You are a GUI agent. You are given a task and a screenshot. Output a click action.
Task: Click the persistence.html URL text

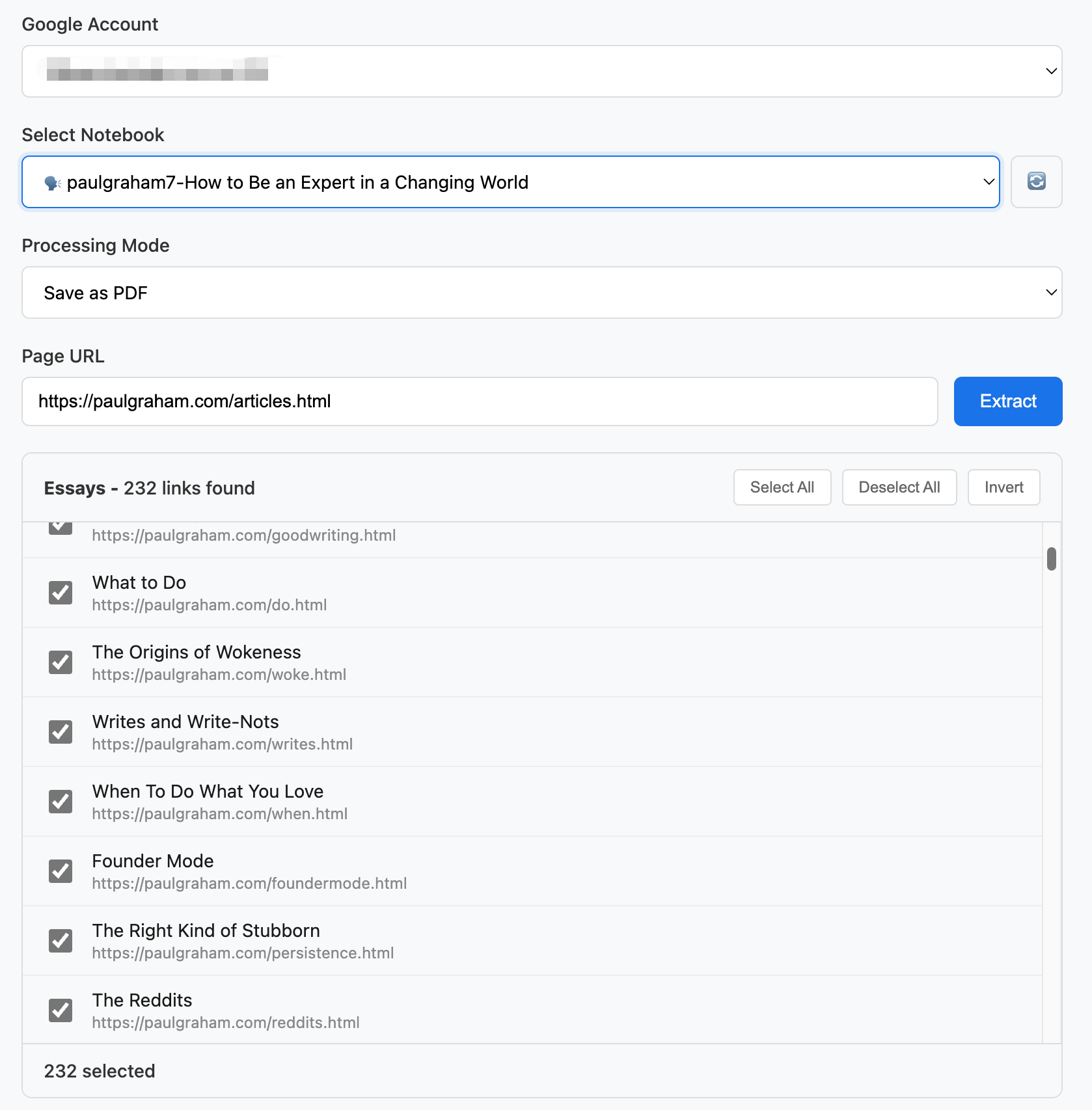tap(243, 953)
